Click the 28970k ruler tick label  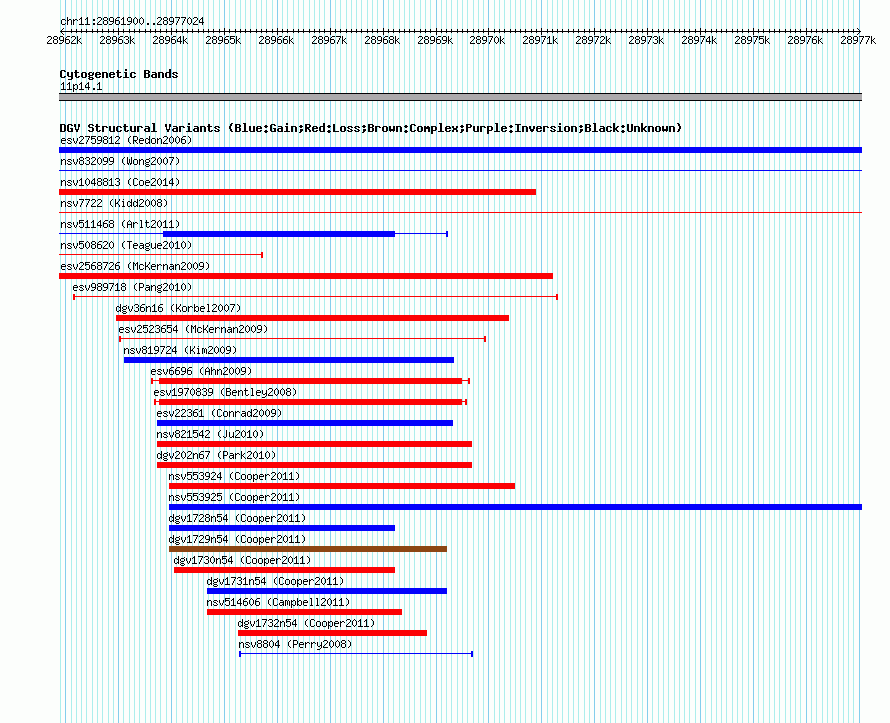pyautogui.click(x=487, y=40)
